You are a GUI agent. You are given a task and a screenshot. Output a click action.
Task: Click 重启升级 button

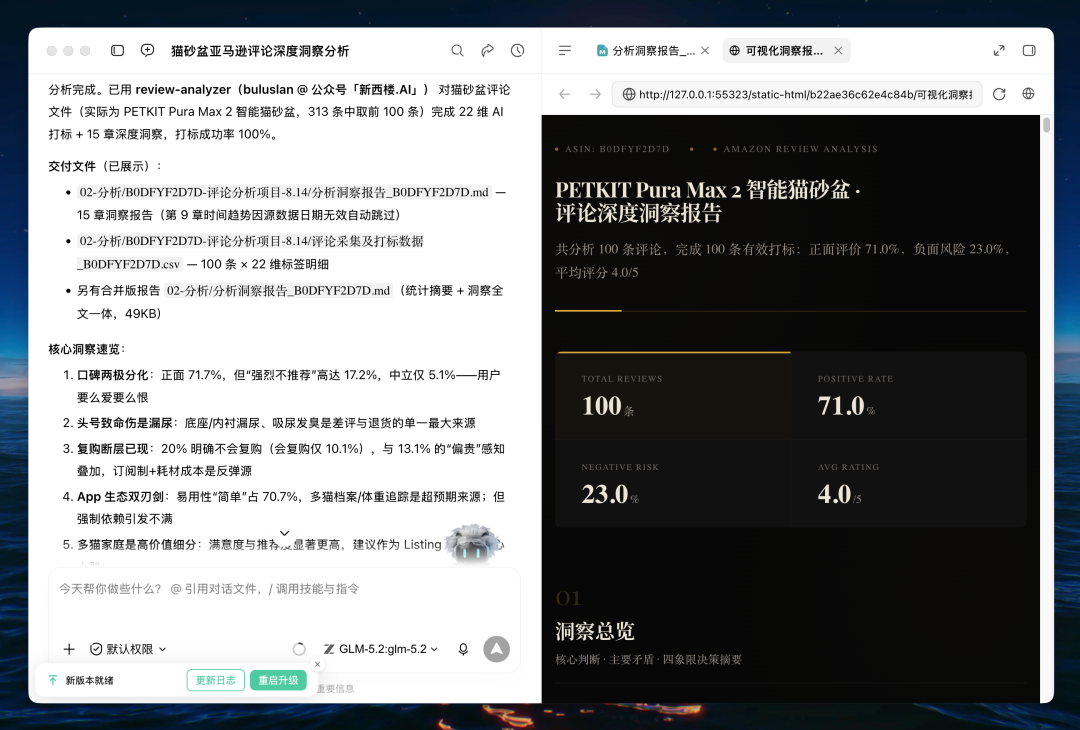278,680
